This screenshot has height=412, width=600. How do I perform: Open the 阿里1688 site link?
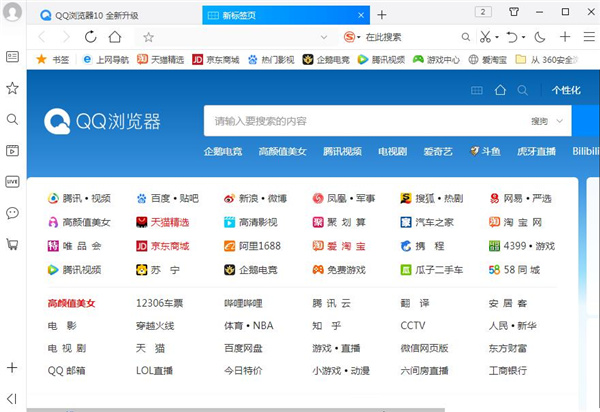[253, 246]
